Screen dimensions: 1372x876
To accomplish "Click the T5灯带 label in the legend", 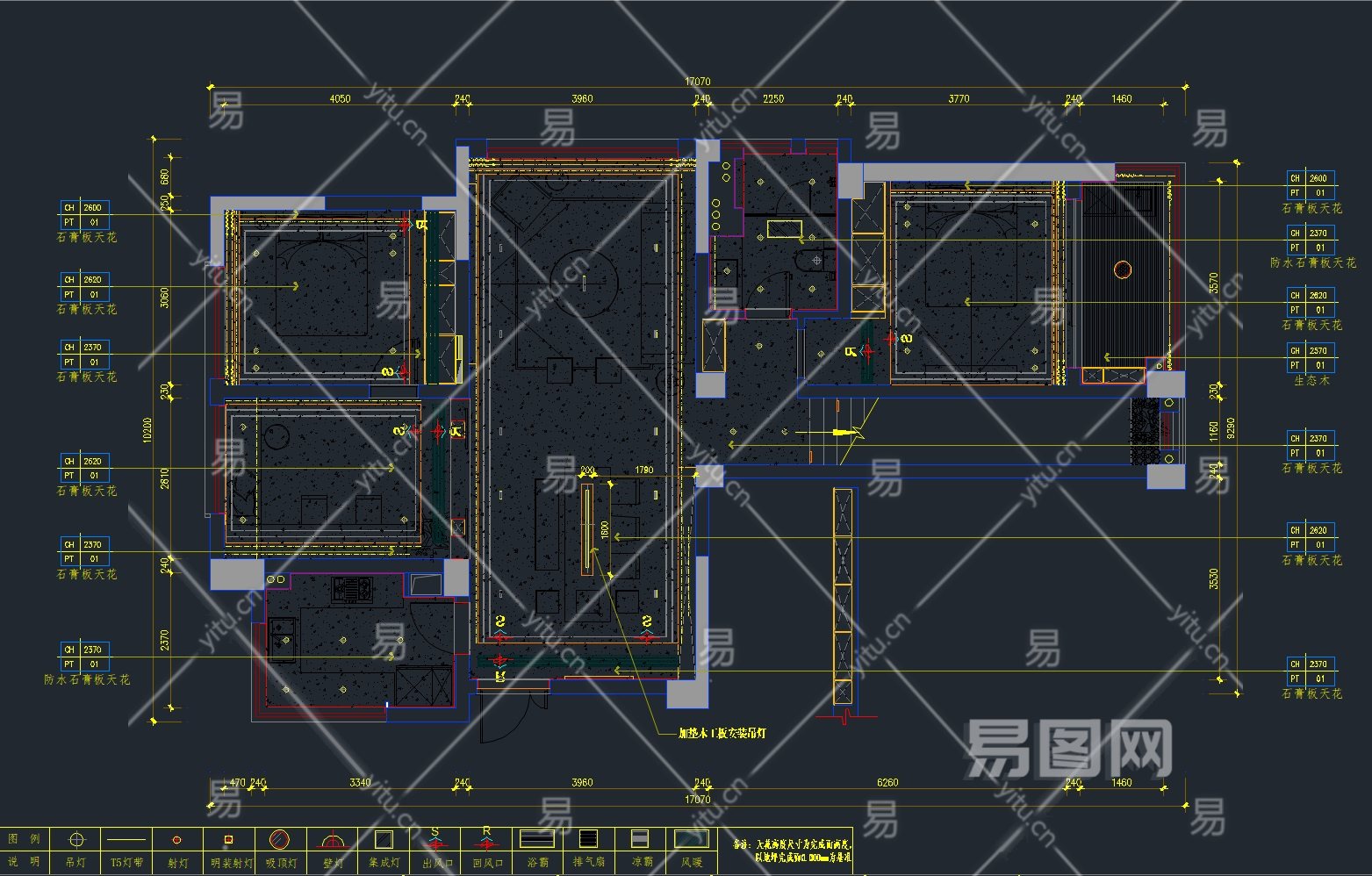I will [126, 863].
